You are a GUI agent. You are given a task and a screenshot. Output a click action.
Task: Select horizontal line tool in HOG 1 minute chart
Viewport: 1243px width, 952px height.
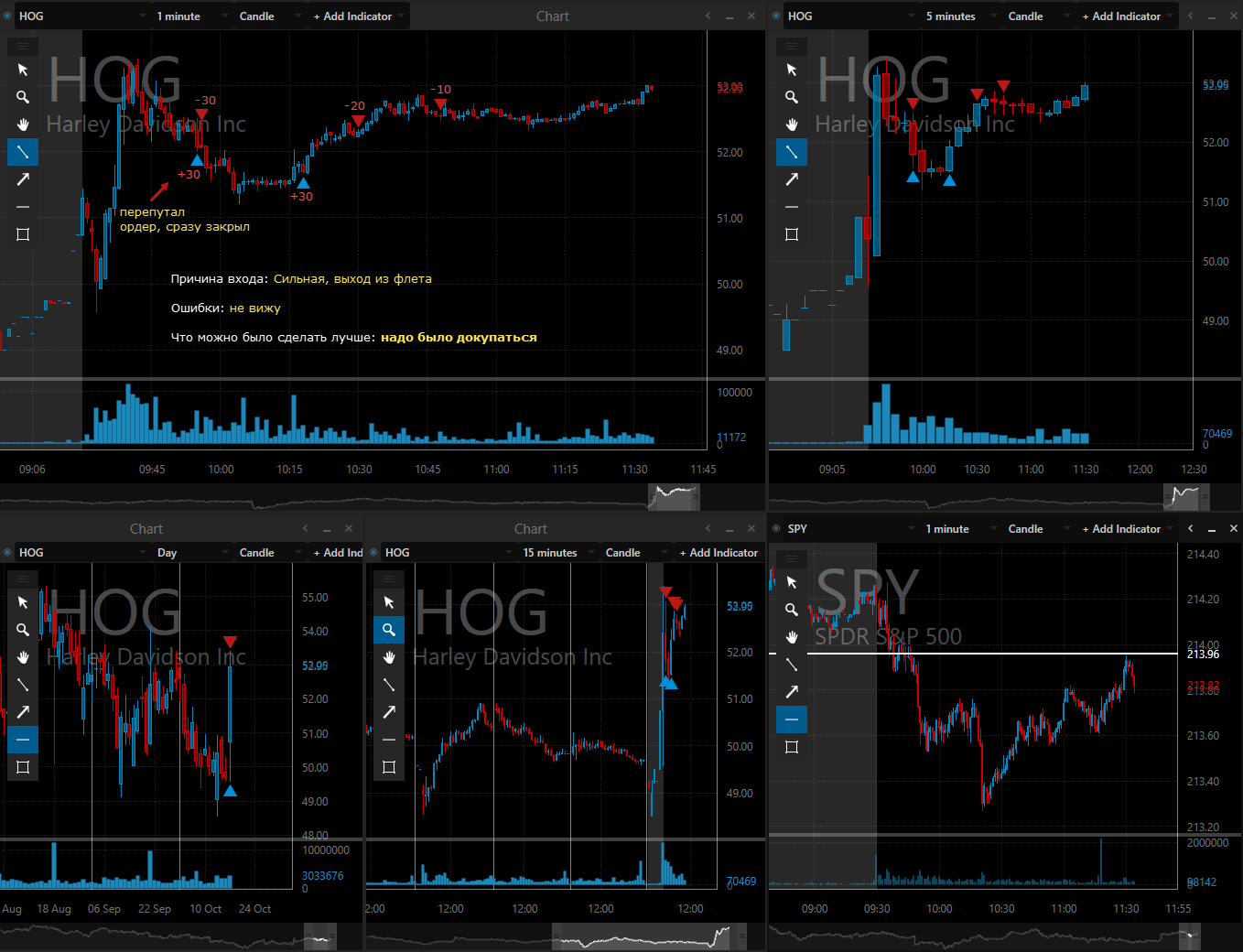click(23, 207)
